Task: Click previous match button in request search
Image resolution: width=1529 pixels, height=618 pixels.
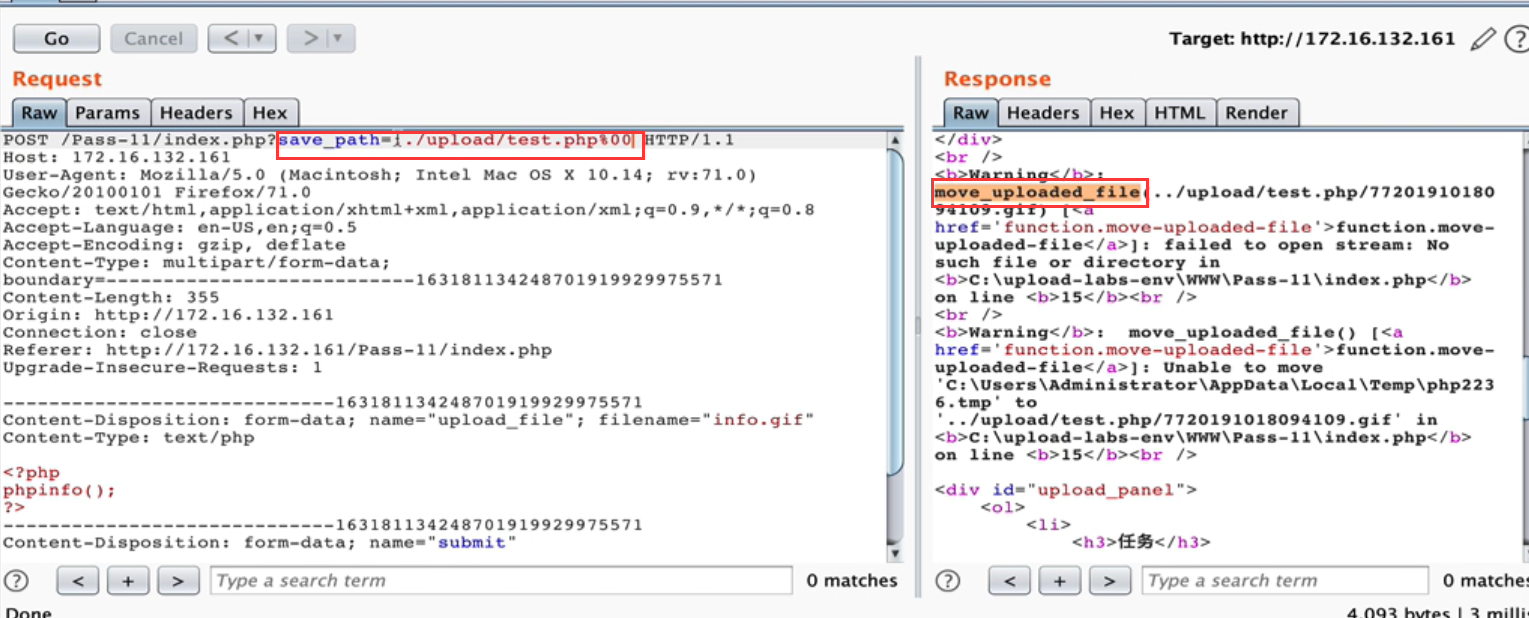Action: click(78, 580)
